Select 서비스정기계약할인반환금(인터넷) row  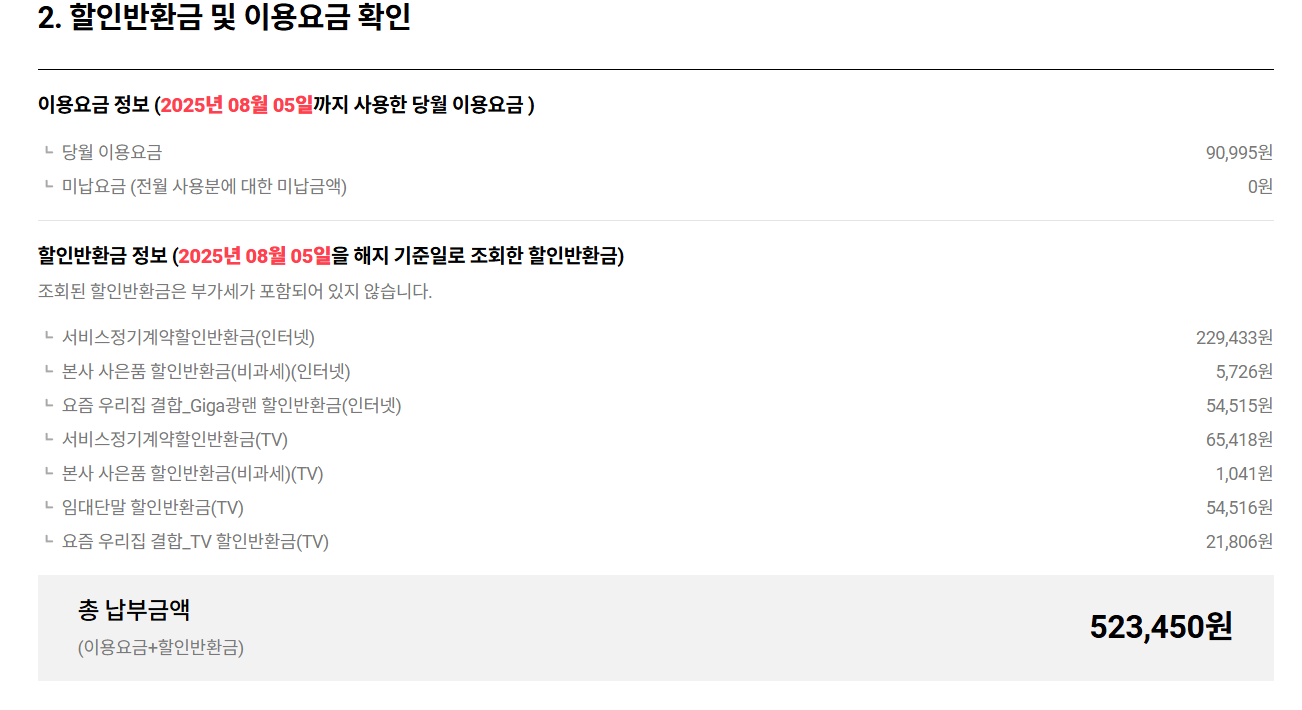point(656,337)
